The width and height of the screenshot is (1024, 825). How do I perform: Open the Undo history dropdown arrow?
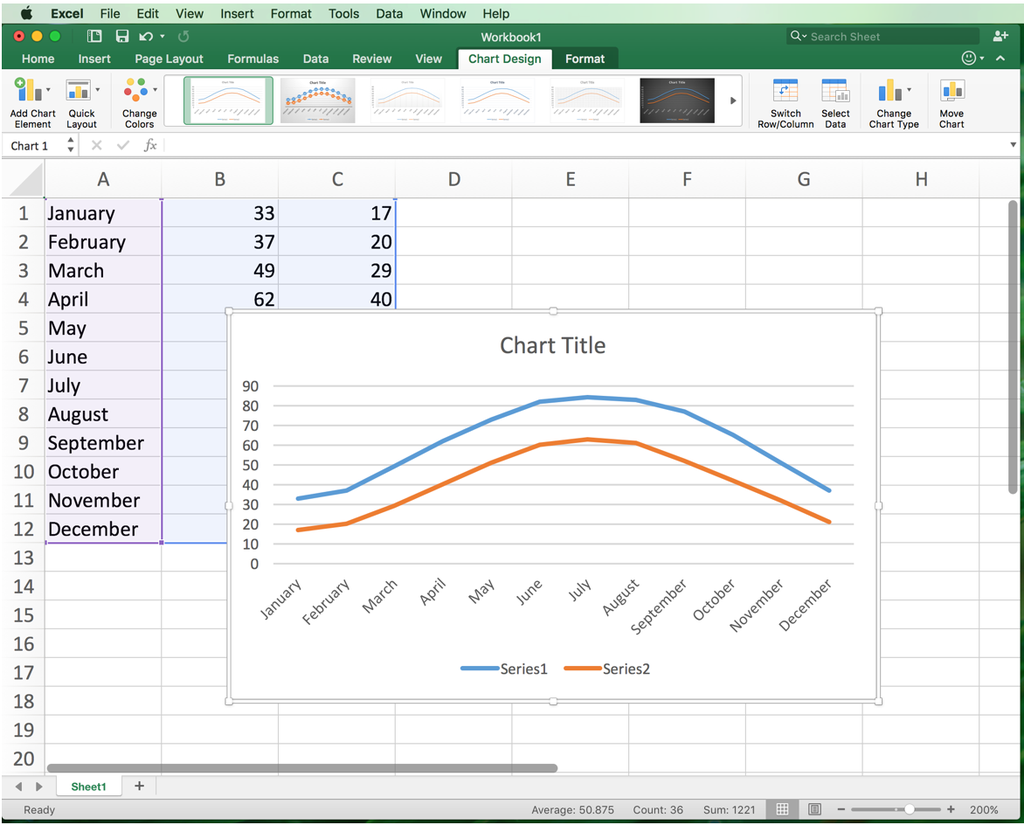point(162,37)
